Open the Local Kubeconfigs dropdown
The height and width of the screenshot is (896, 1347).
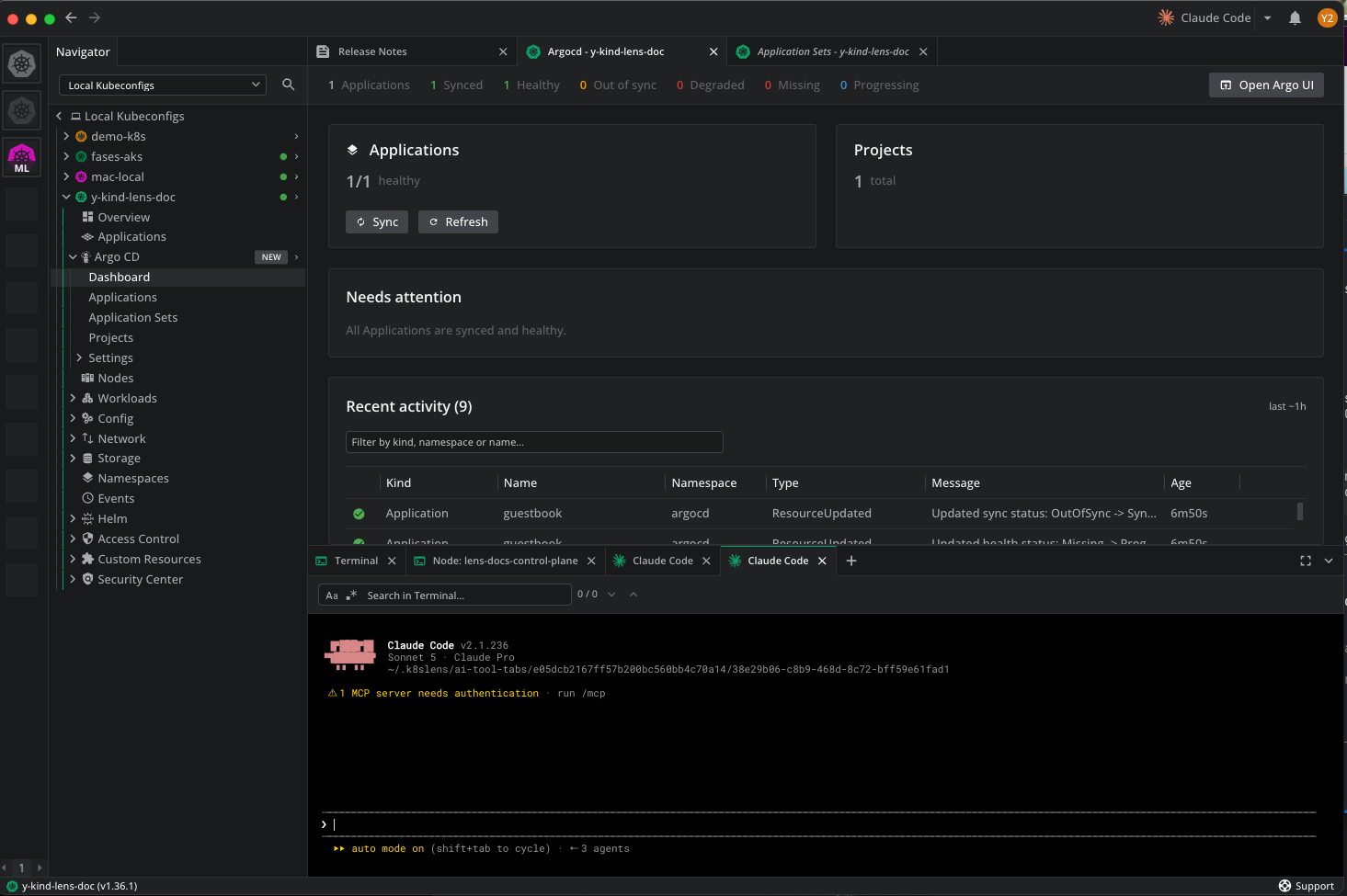[x=163, y=85]
